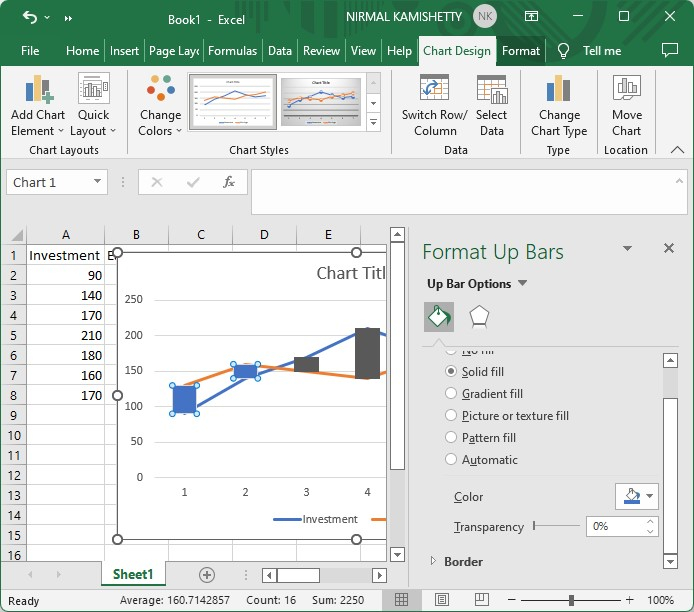Apply the second gray chart style
694x612 pixels.
[x=321, y=102]
